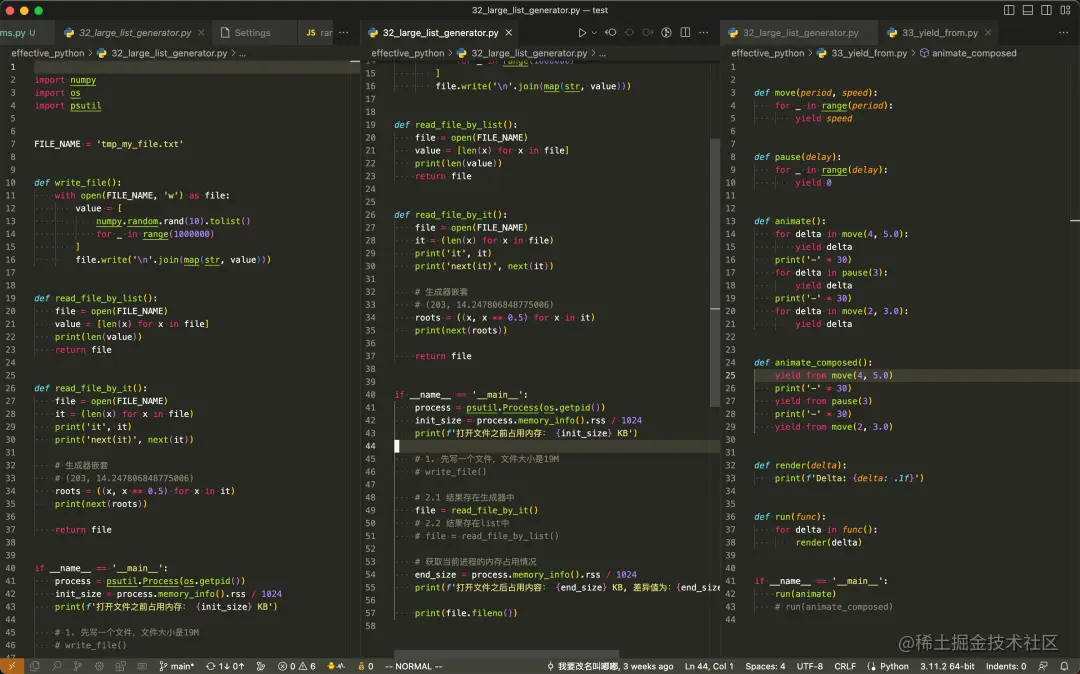Click effective_python breadcrumb in right editor
This screenshot has height=674, width=1080.
tap(767, 53)
